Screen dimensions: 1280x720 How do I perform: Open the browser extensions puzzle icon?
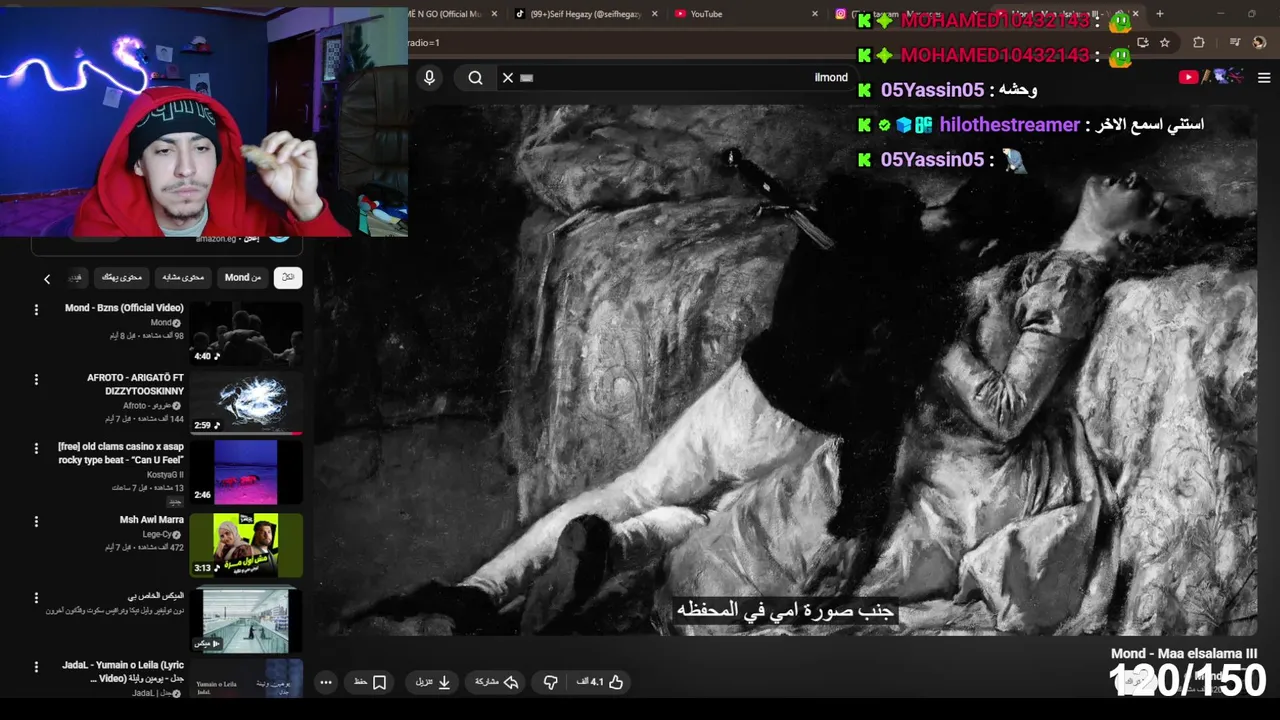pos(1199,43)
